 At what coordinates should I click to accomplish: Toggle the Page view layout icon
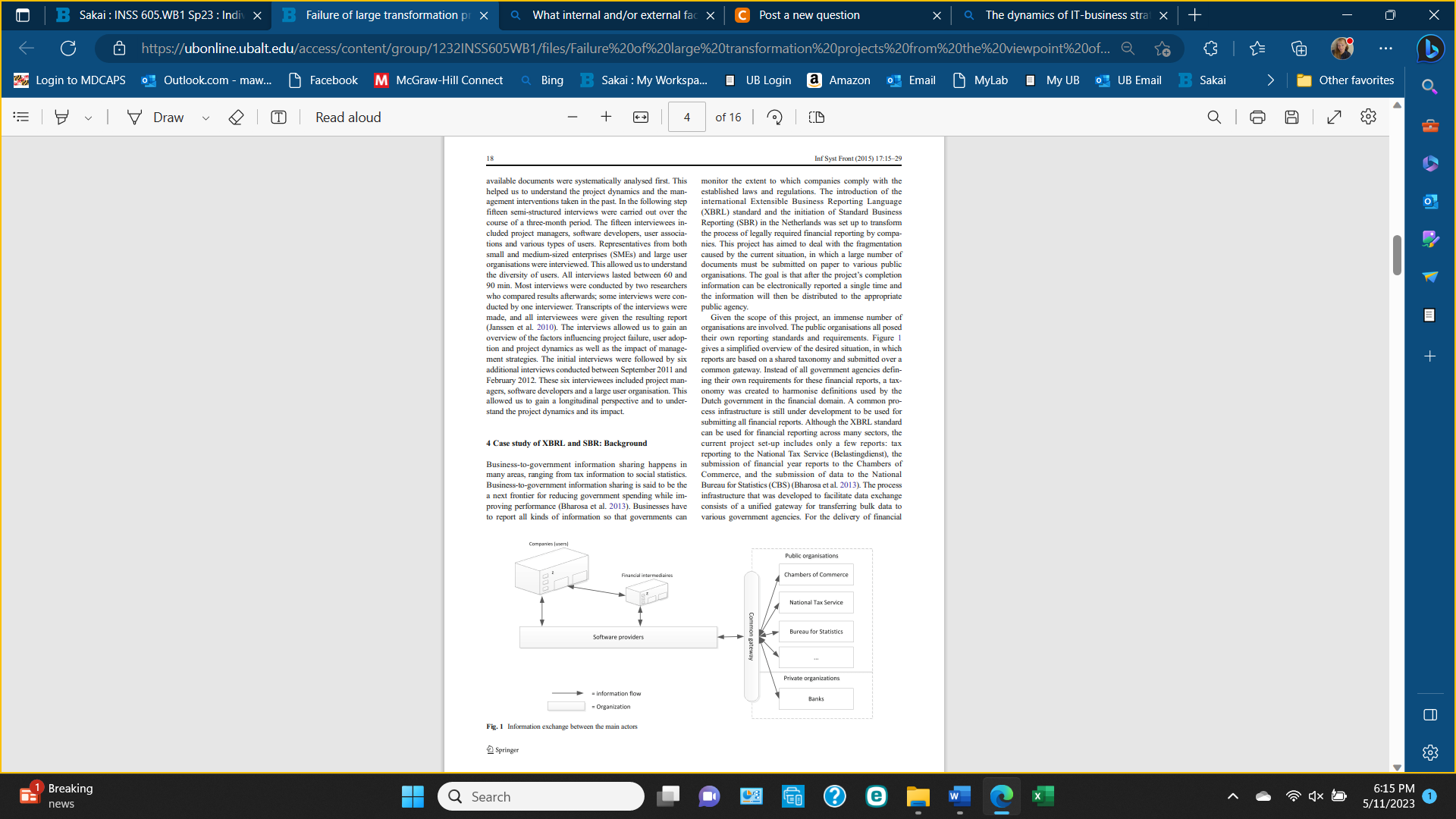click(x=816, y=117)
